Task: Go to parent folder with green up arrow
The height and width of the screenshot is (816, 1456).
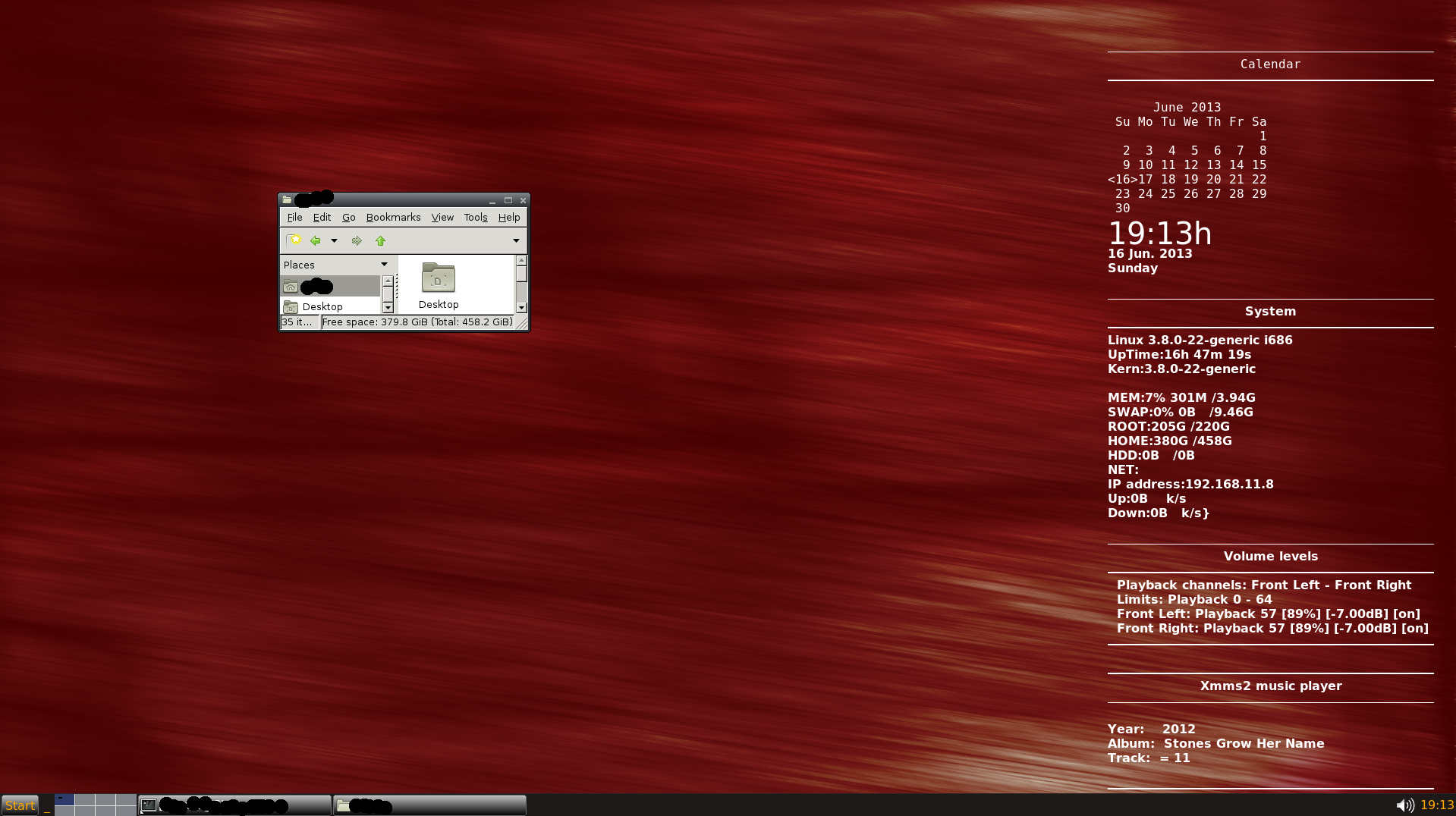Action: click(x=381, y=240)
